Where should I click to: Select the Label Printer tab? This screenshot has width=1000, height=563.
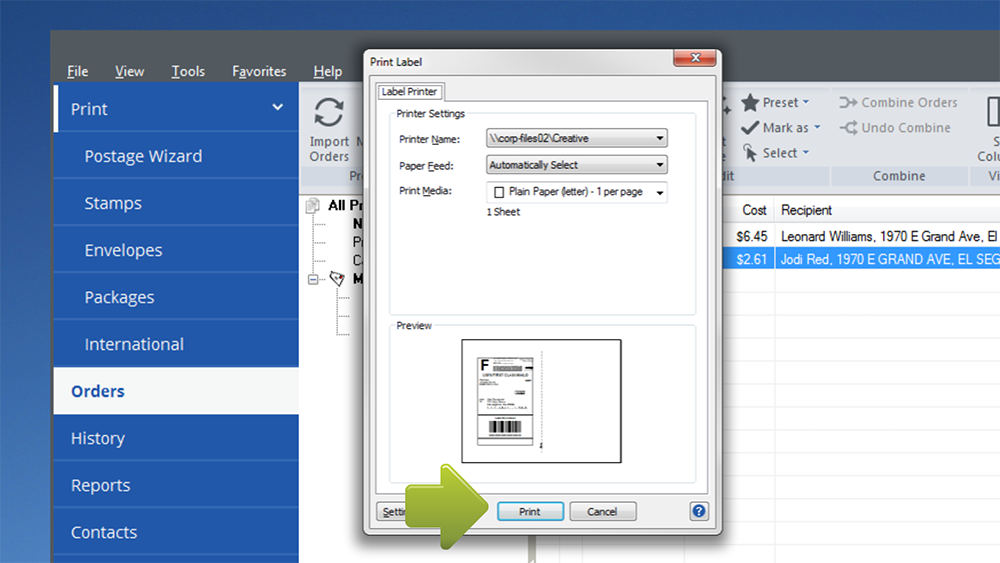click(409, 92)
